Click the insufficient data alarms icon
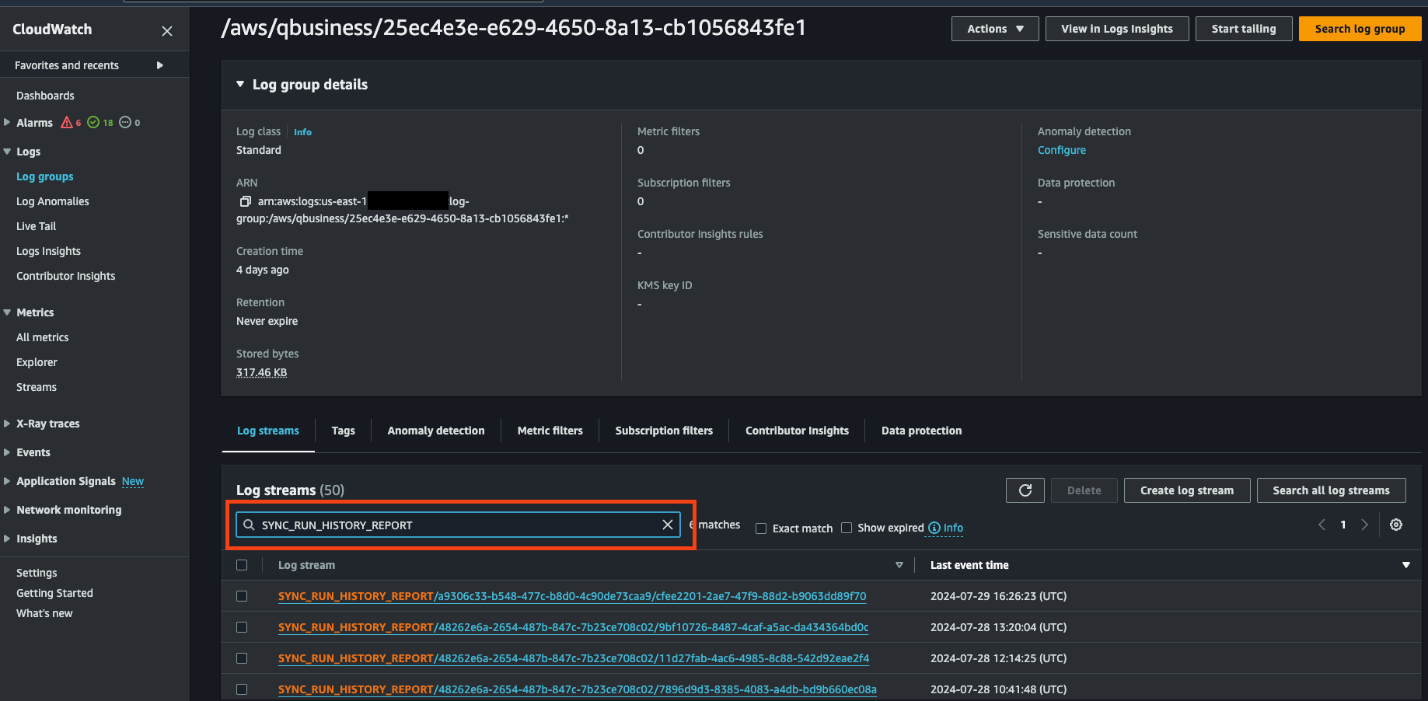 click(125, 123)
